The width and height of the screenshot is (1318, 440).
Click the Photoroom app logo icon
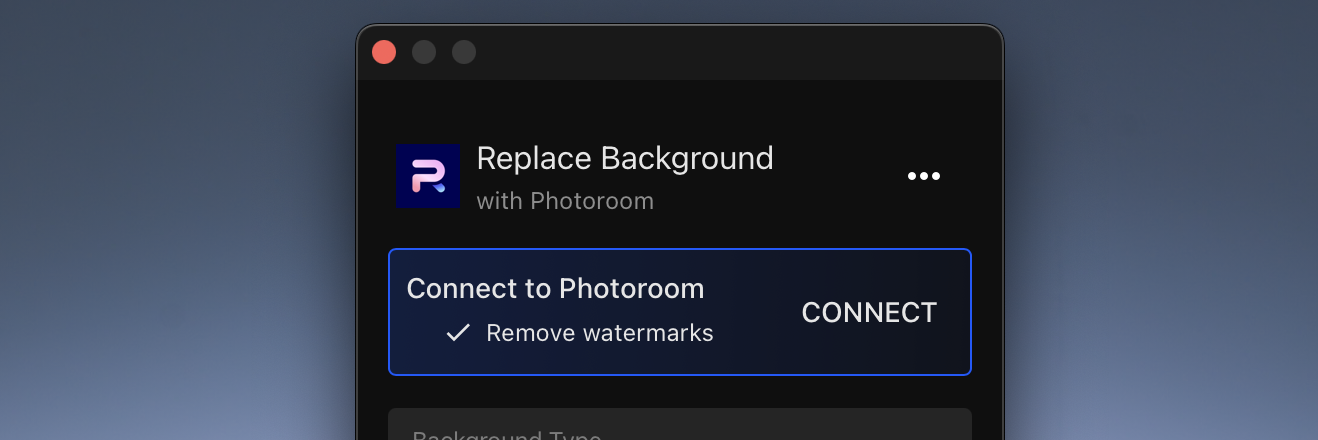tap(428, 176)
